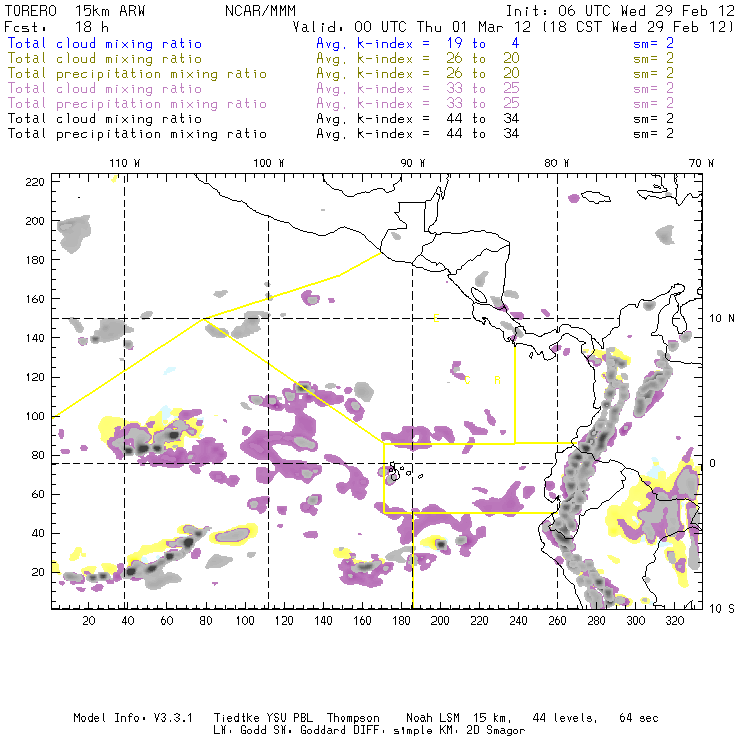Click the 'Noah LSM' footer text
The width and height of the screenshot is (740, 740).
tap(433, 718)
